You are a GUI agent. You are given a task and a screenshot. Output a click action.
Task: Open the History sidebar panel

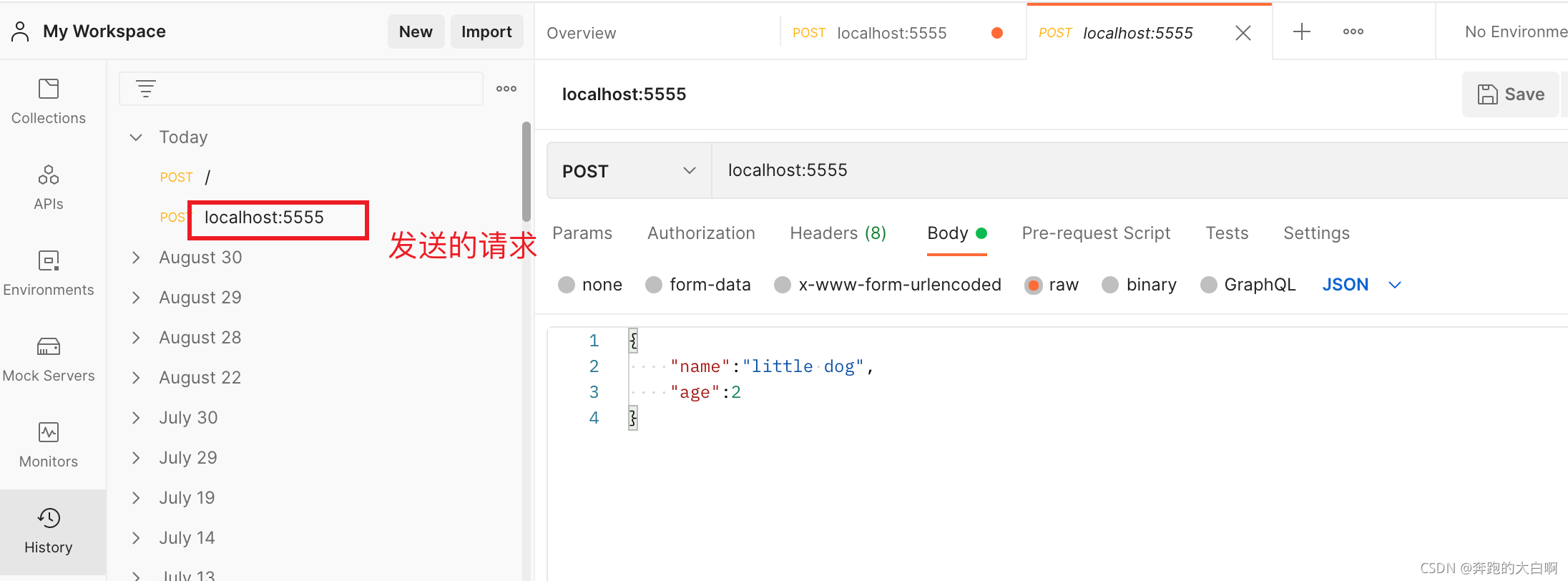[x=49, y=531]
